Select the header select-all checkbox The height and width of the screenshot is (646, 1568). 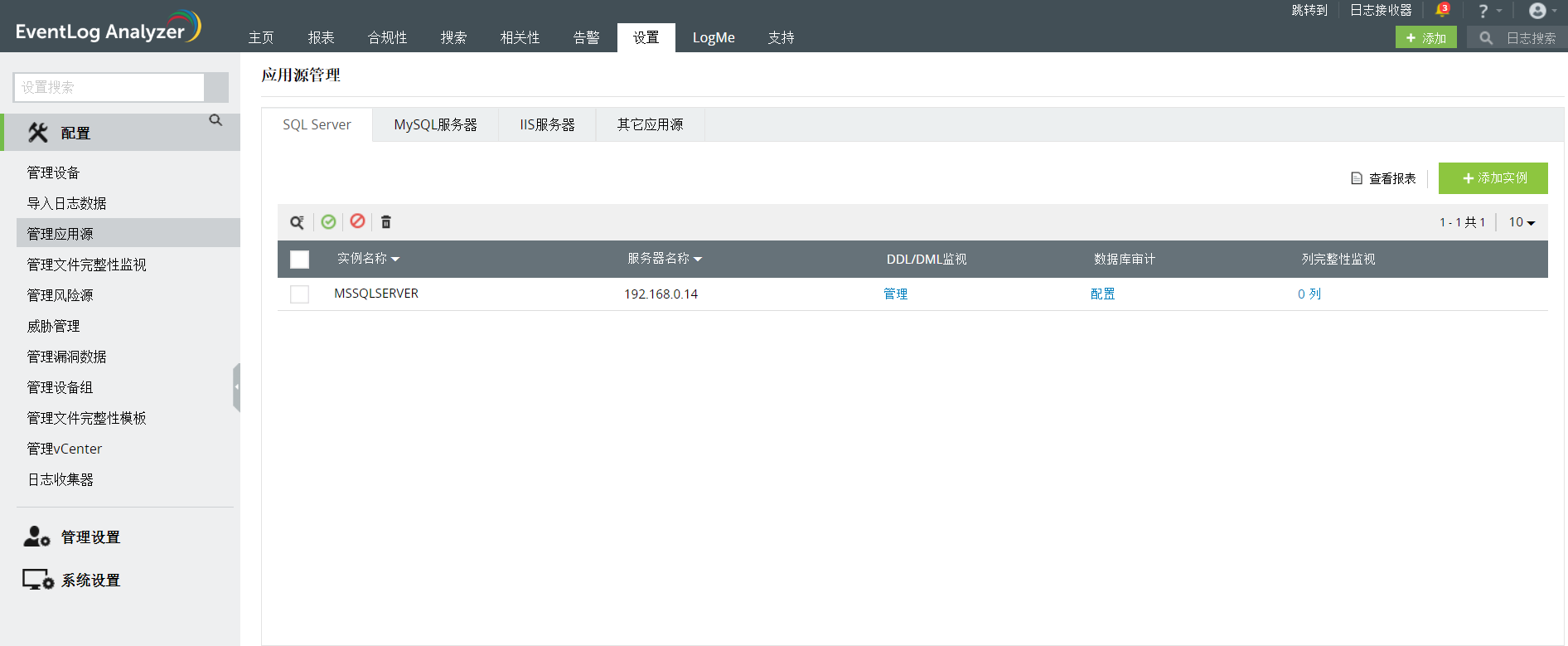[x=300, y=260]
